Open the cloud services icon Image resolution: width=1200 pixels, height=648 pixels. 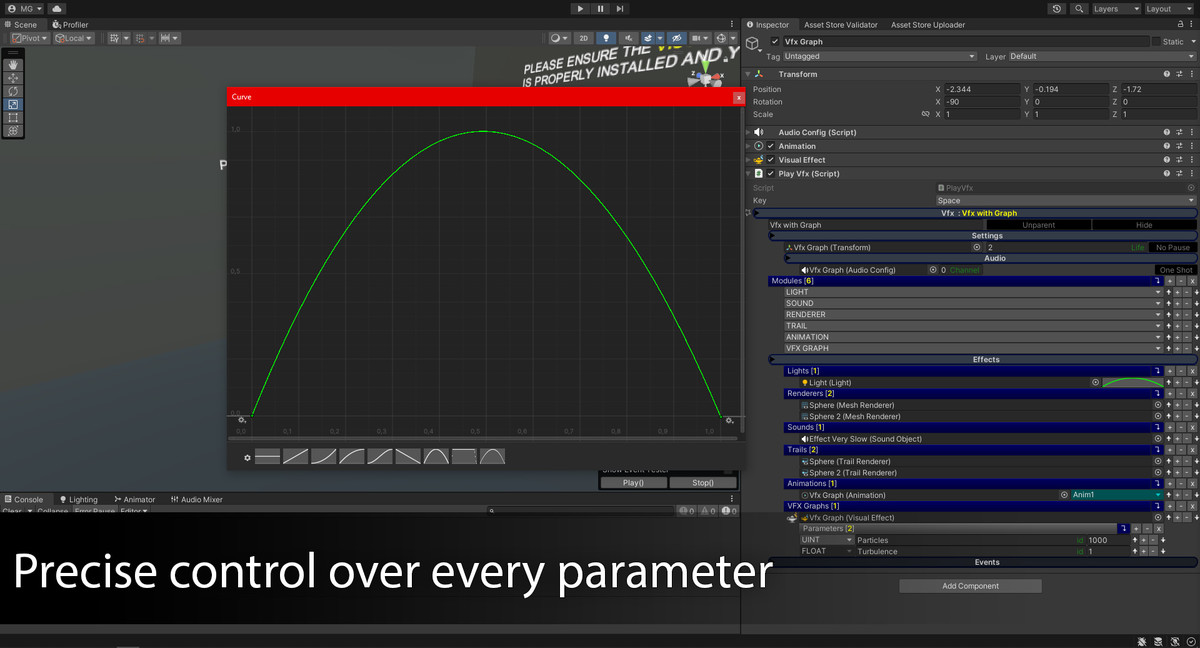click(56, 9)
